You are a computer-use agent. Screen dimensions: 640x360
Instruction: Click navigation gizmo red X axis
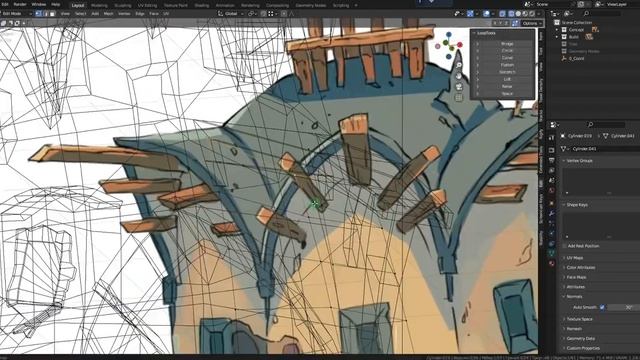click(x=460, y=44)
